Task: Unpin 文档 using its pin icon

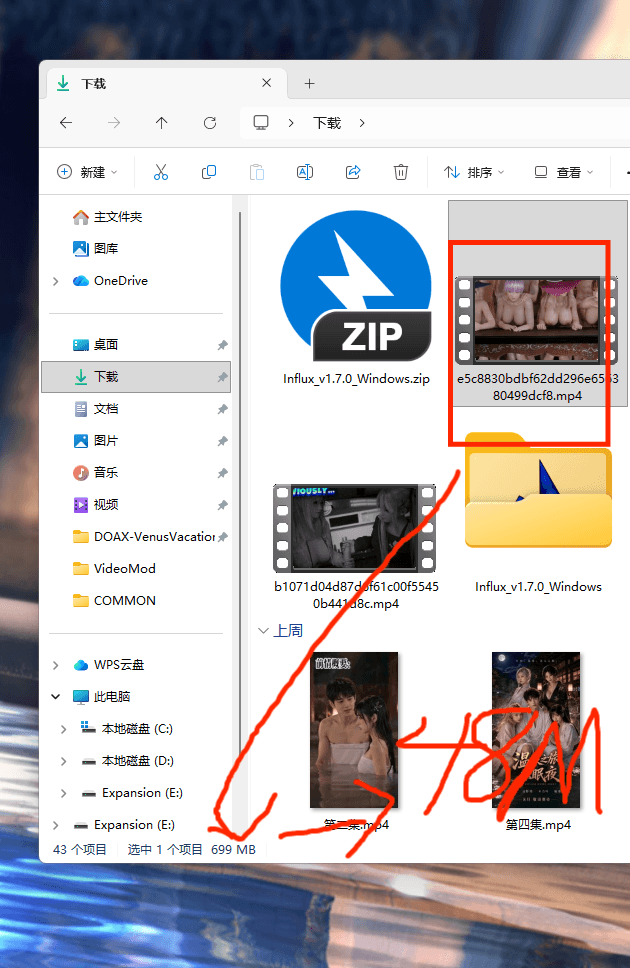Action: tap(222, 409)
